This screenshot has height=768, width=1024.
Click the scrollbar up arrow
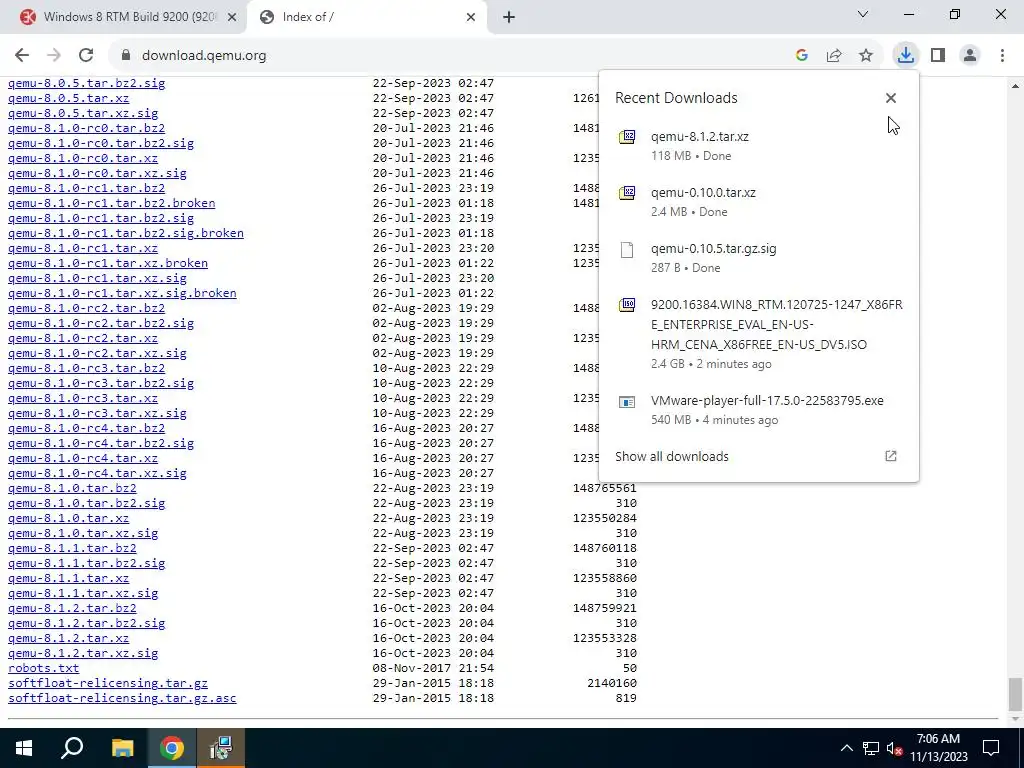(1015, 86)
